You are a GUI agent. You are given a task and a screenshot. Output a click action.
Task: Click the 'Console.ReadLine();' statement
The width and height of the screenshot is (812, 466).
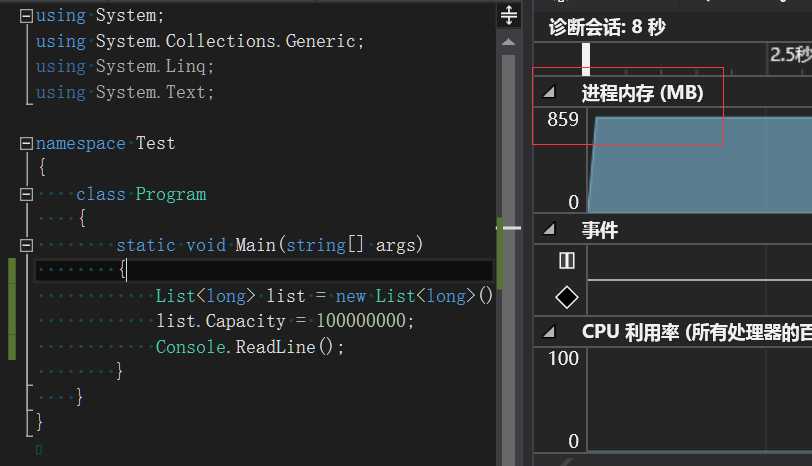click(250, 347)
